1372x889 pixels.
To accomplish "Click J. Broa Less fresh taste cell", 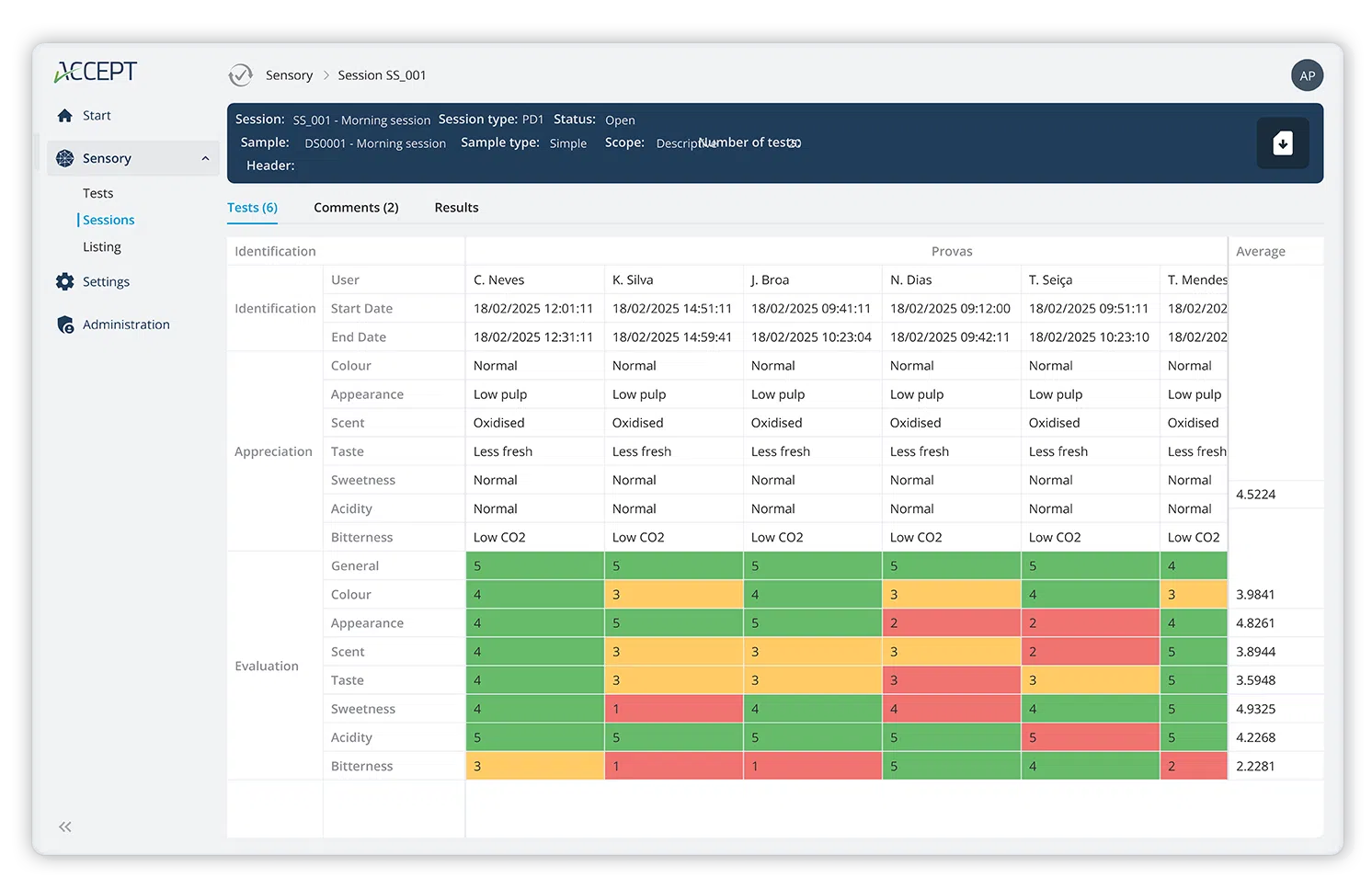I will coord(812,451).
